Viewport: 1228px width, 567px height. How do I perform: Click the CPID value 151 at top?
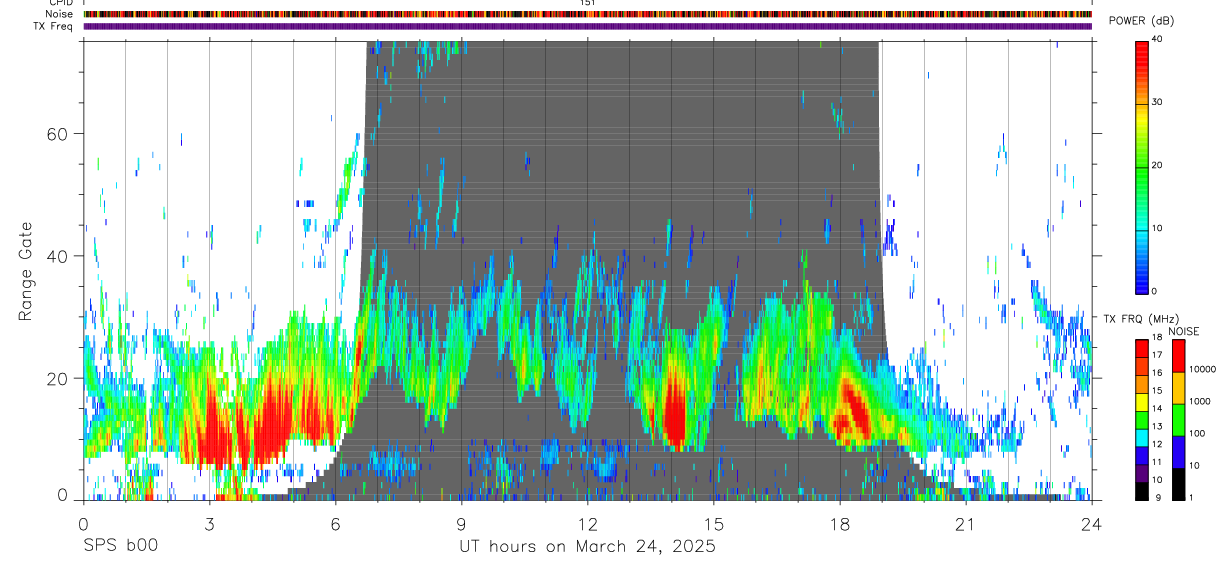point(587,3)
